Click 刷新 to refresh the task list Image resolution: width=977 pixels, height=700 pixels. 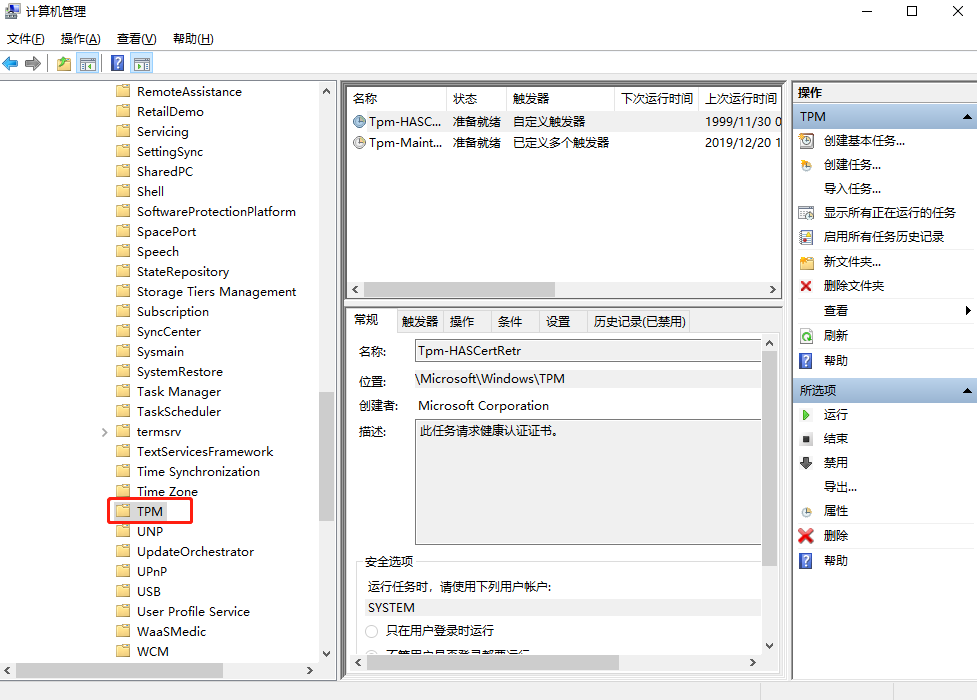835,336
